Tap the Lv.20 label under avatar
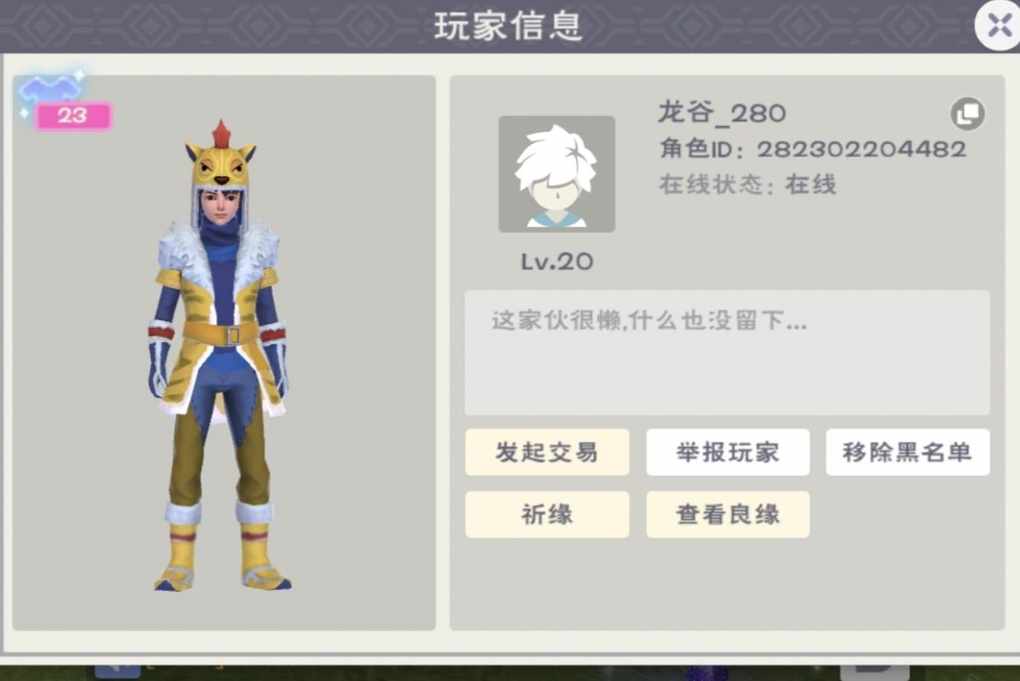 557,261
